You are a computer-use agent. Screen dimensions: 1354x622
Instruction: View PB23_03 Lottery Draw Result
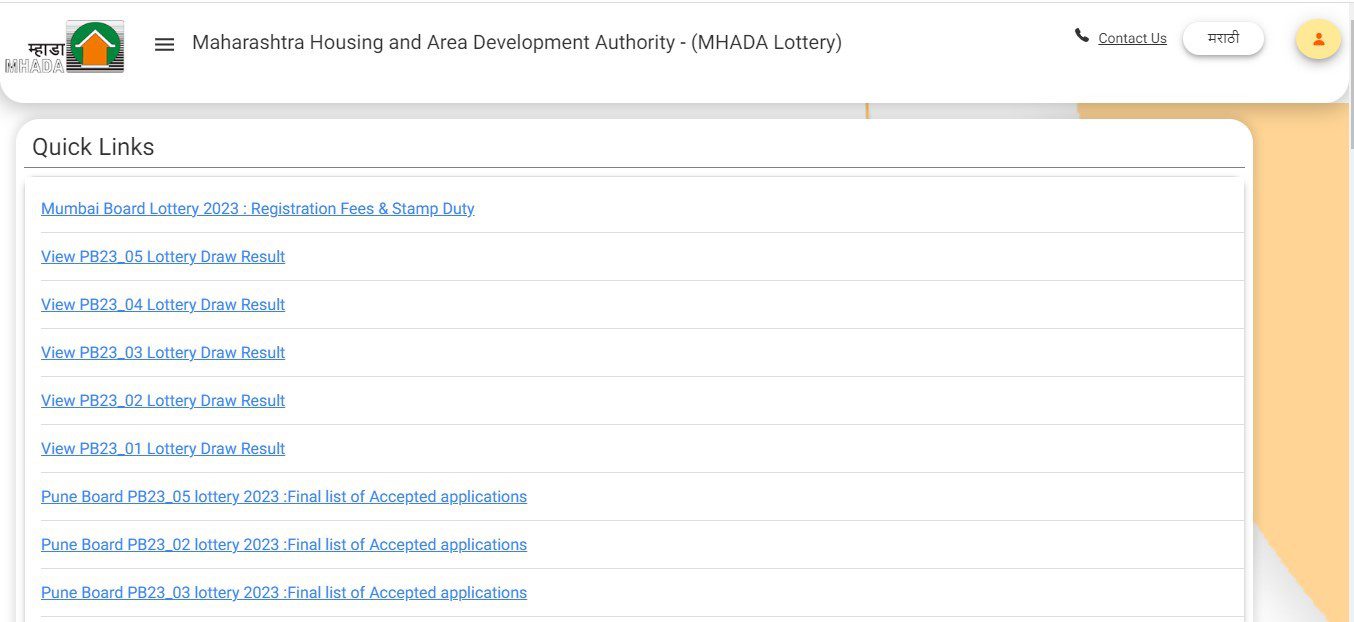pyautogui.click(x=163, y=352)
